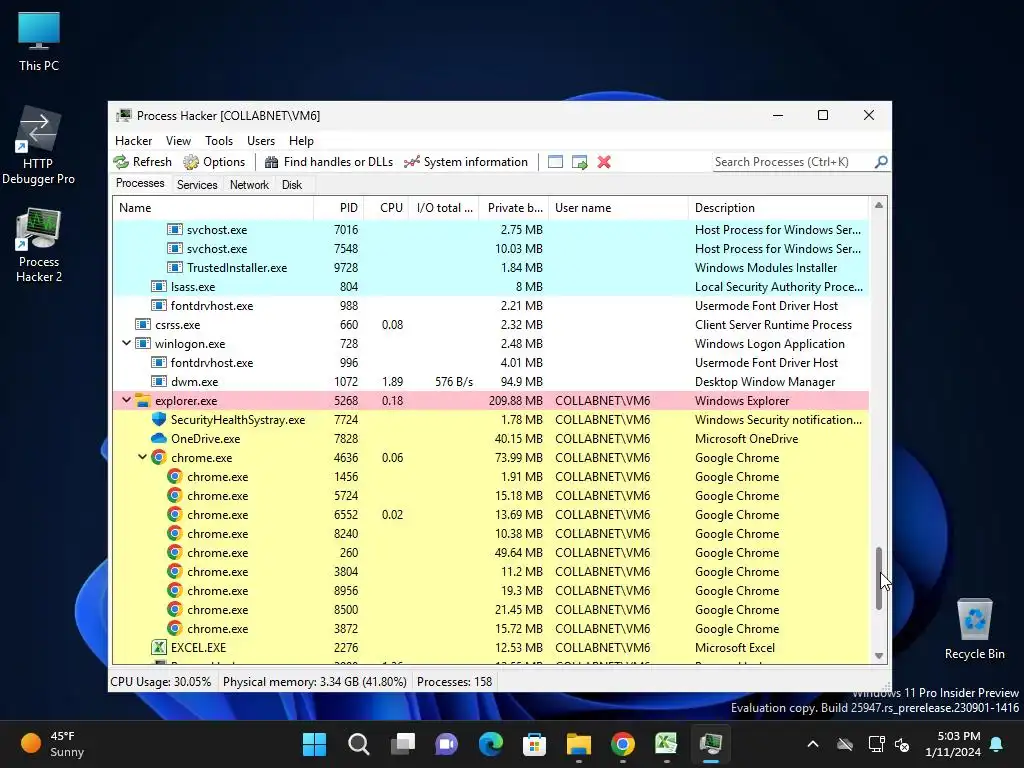
Task: Sort by the Private bytes column header
Action: [514, 208]
